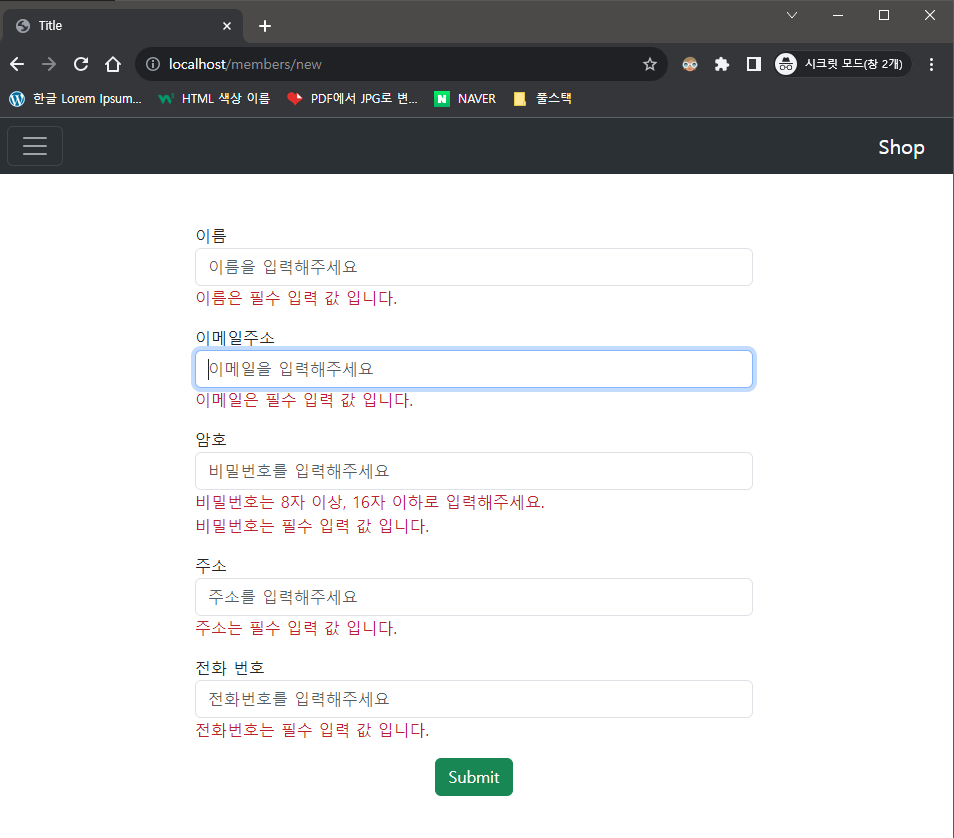Focus the 전화 번호 phone input field
954x838 pixels.
click(473, 699)
